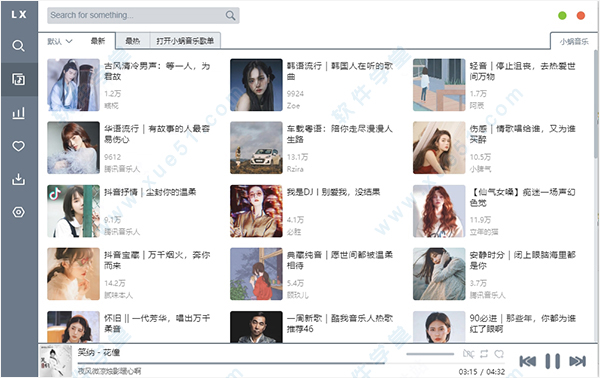Go back to the previous track

(x=528, y=361)
